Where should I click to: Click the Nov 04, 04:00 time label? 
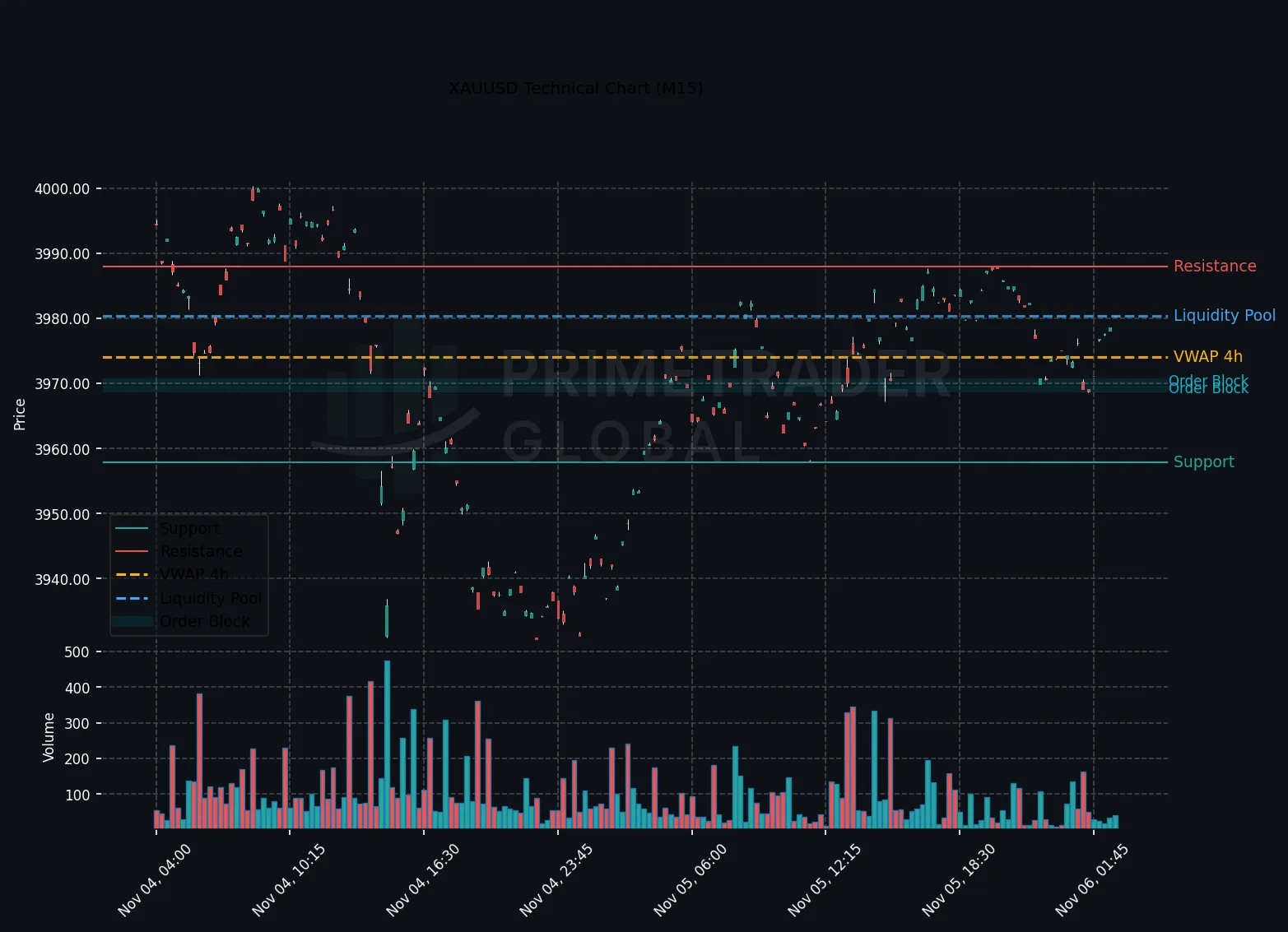click(155, 880)
